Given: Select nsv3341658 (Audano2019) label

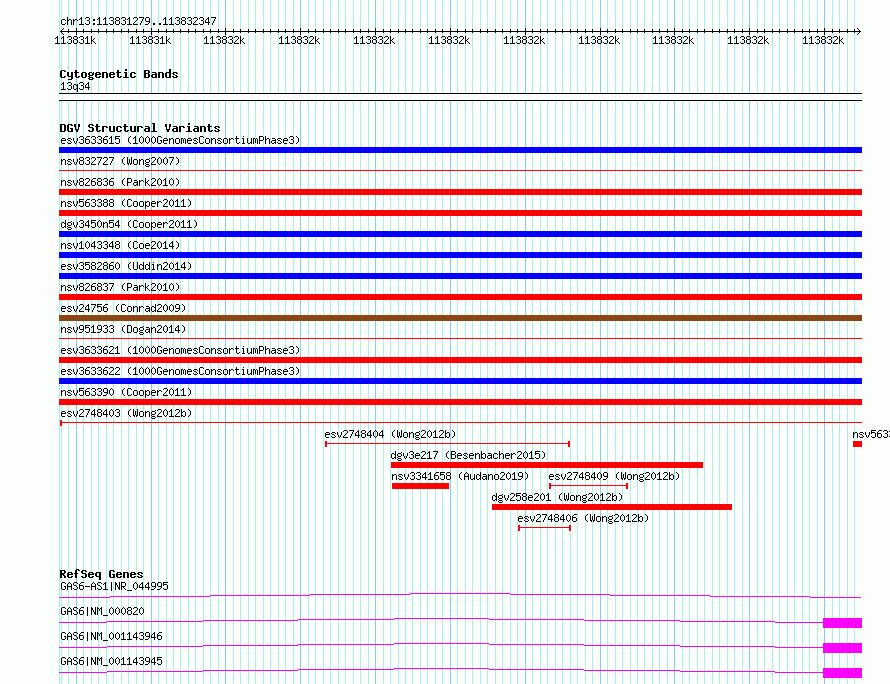Looking at the screenshot, I should click(460, 476).
